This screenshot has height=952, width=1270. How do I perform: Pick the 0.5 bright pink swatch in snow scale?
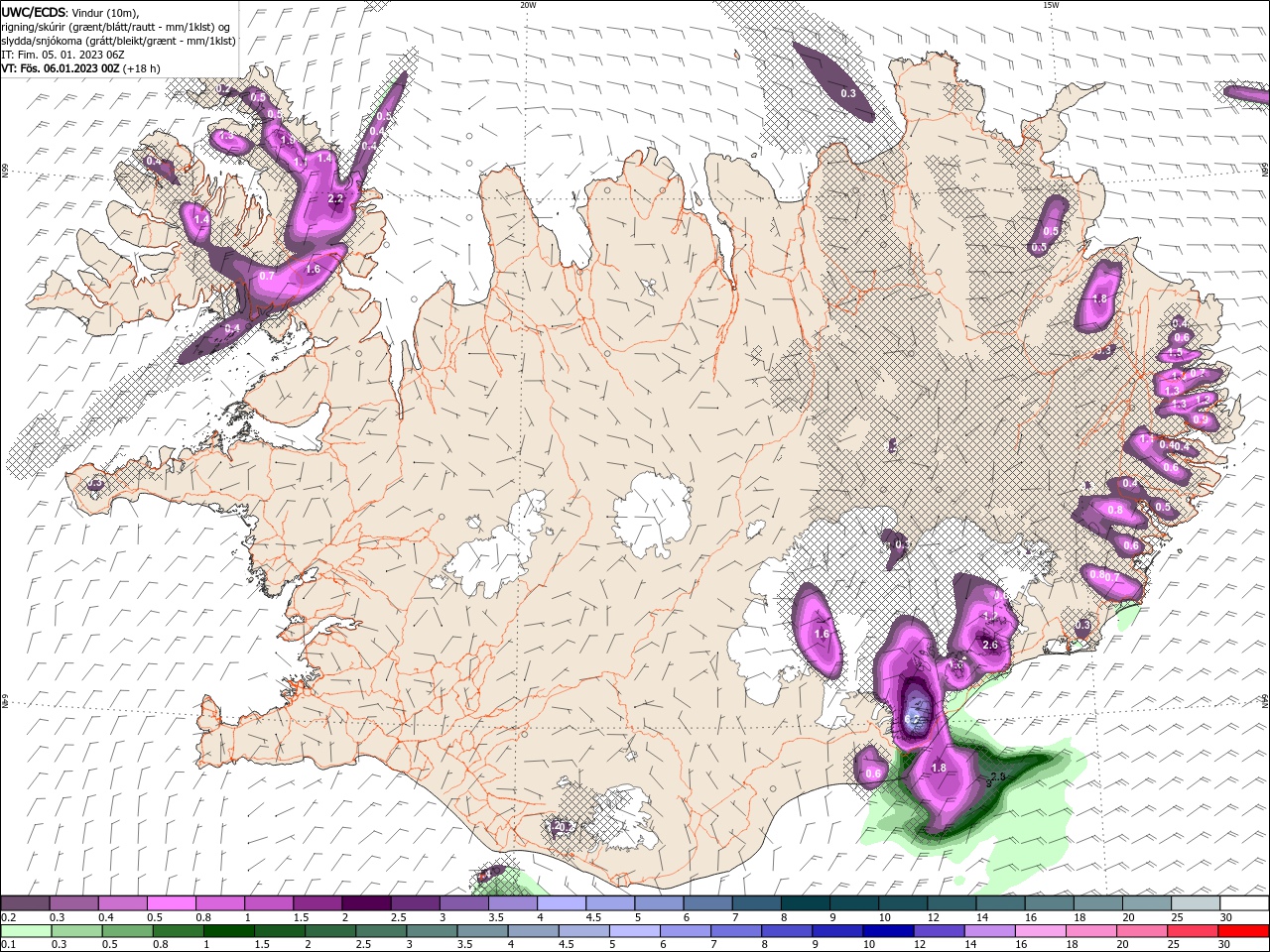click(x=171, y=903)
